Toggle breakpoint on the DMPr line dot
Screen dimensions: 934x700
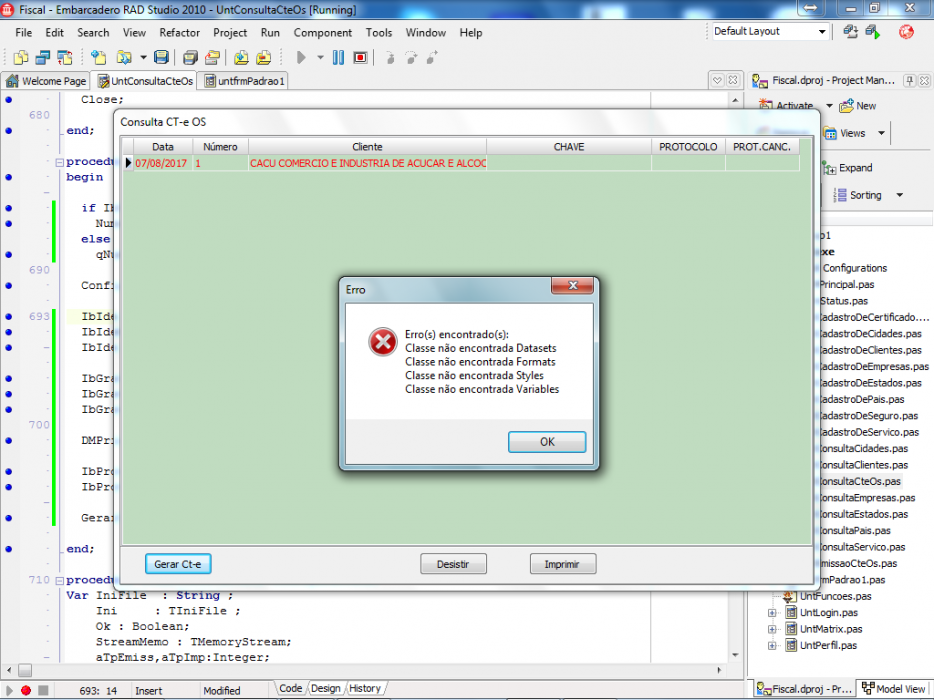(8, 440)
